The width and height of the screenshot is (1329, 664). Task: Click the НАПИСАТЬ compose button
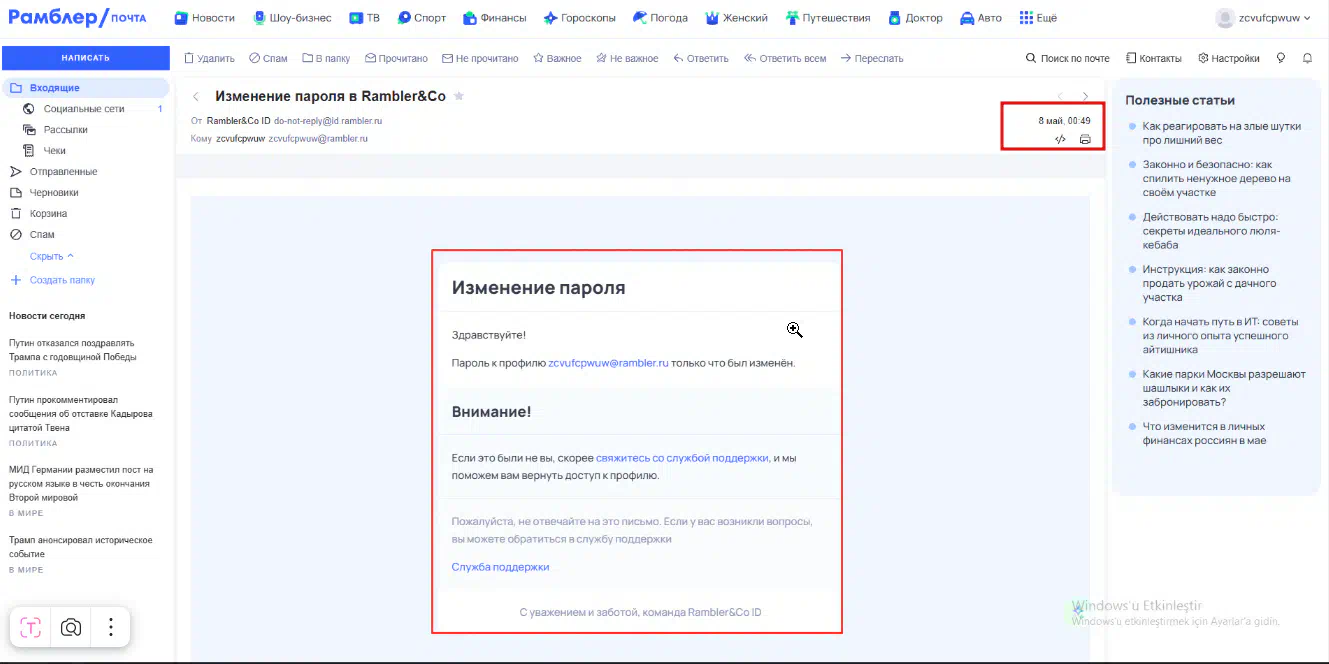(x=86, y=58)
